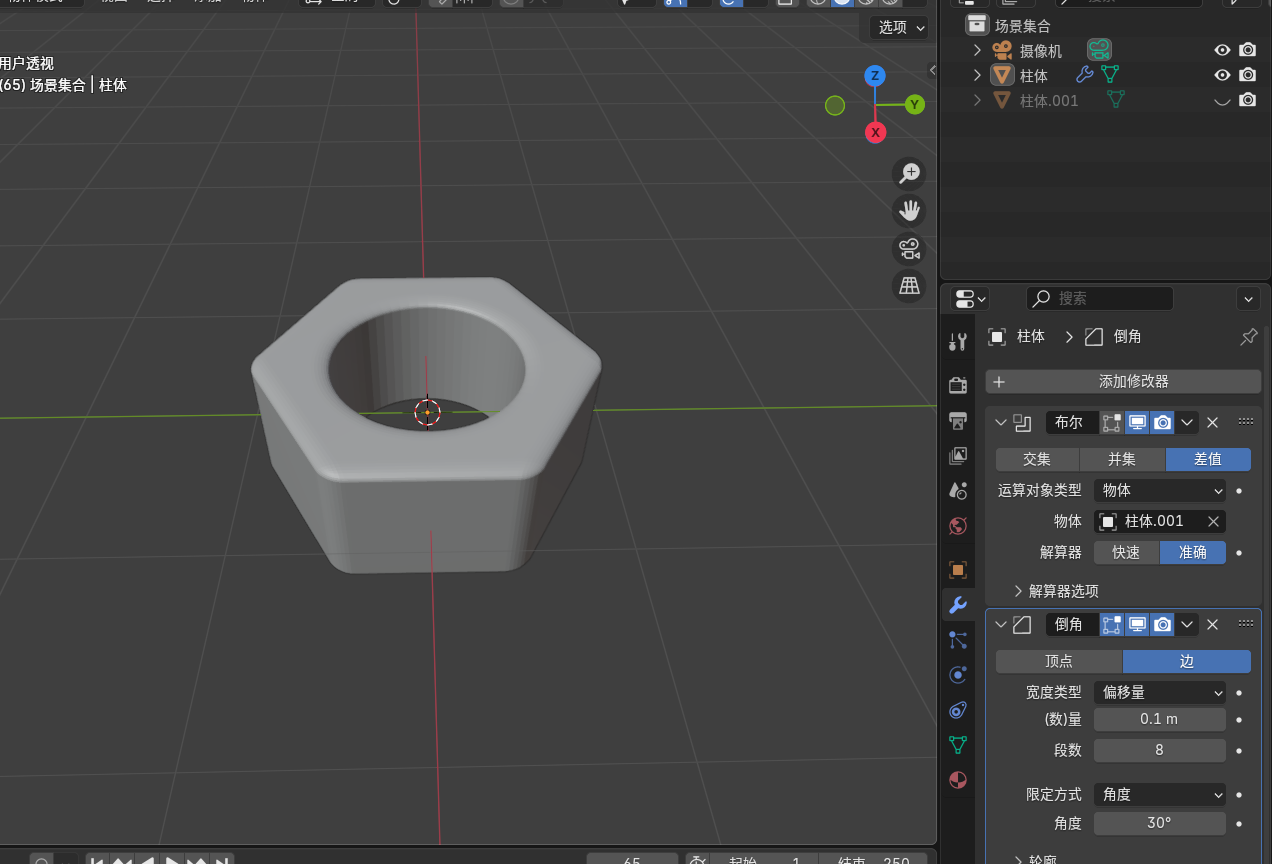
Task: Toggle camera view icon in viewport
Action: pos(909,248)
